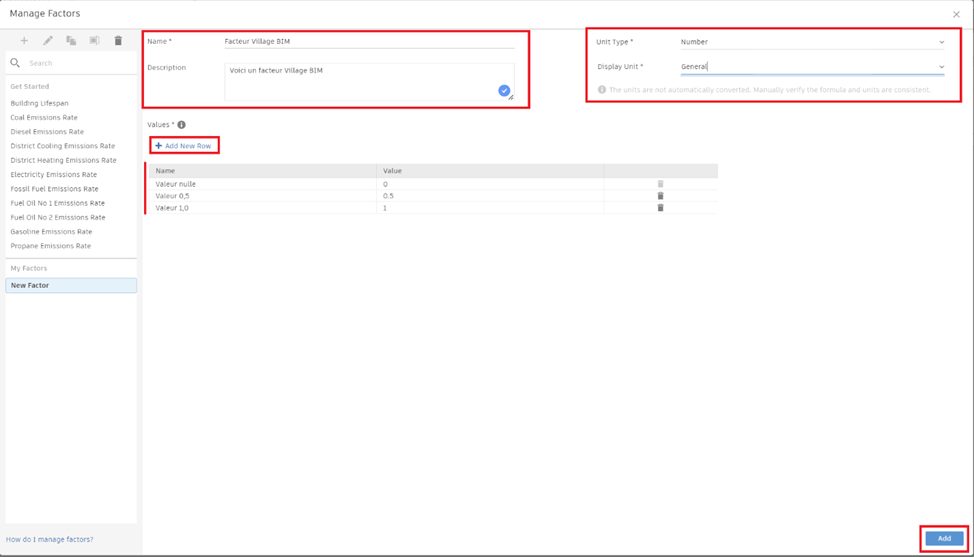Click the blue checkmark in the Description box
The image size is (974, 557).
[504, 91]
